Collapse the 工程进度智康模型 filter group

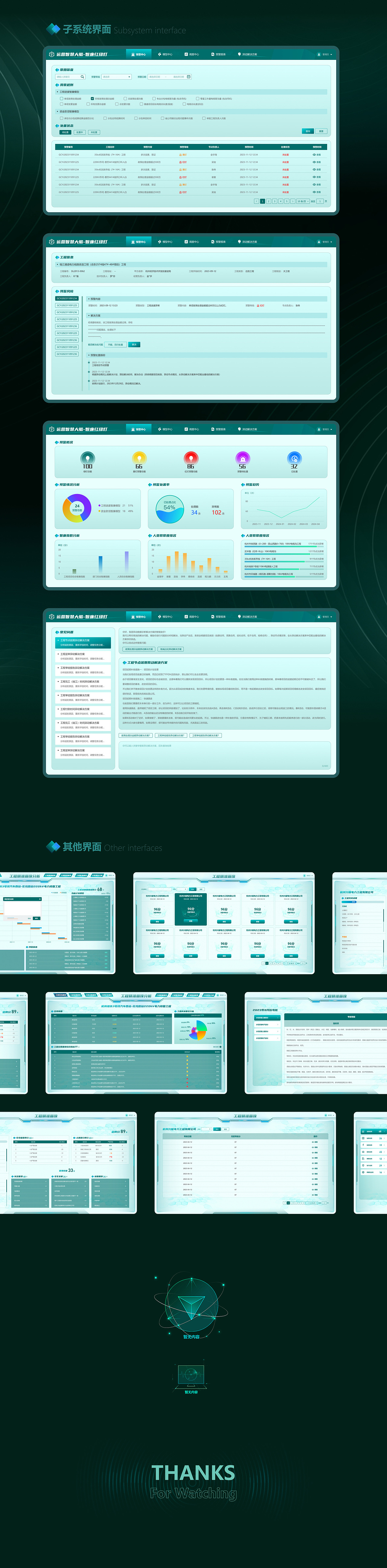pos(58,92)
